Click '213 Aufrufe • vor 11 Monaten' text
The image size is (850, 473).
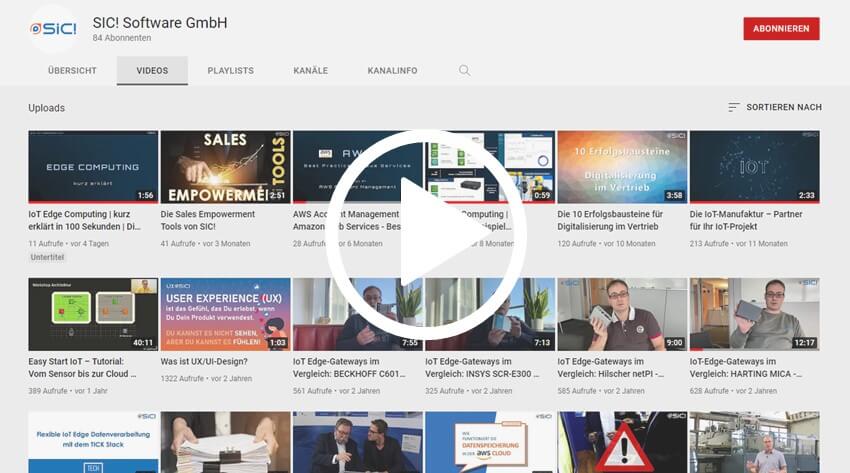(x=738, y=244)
